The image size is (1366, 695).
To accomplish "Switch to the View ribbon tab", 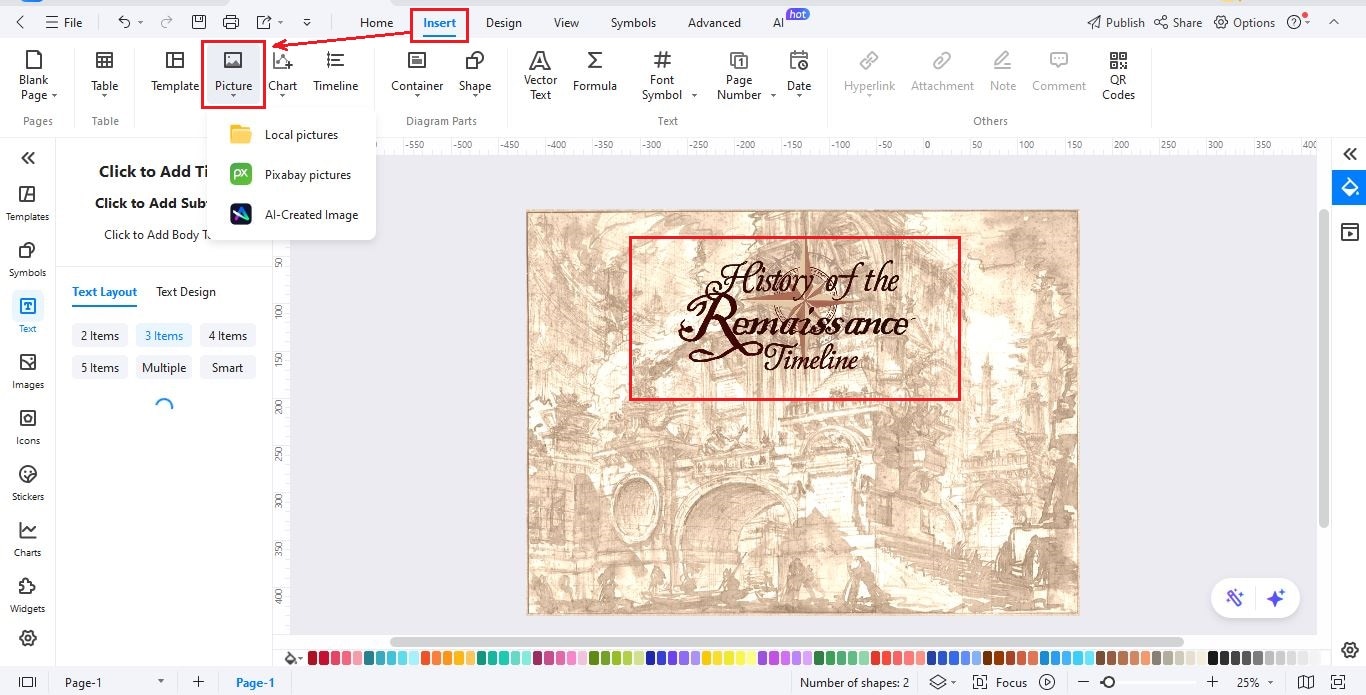I will [x=566, y=22].
